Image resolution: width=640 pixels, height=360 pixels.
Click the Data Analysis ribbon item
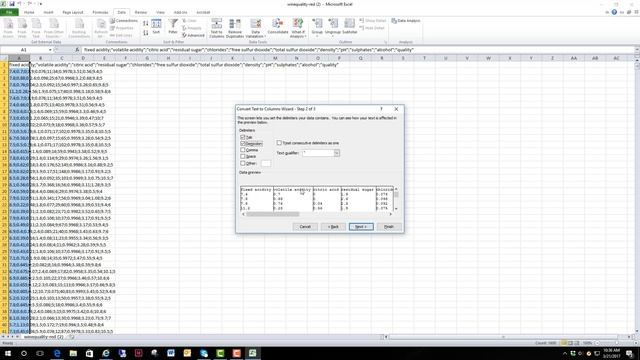click(x=406, y=20)
